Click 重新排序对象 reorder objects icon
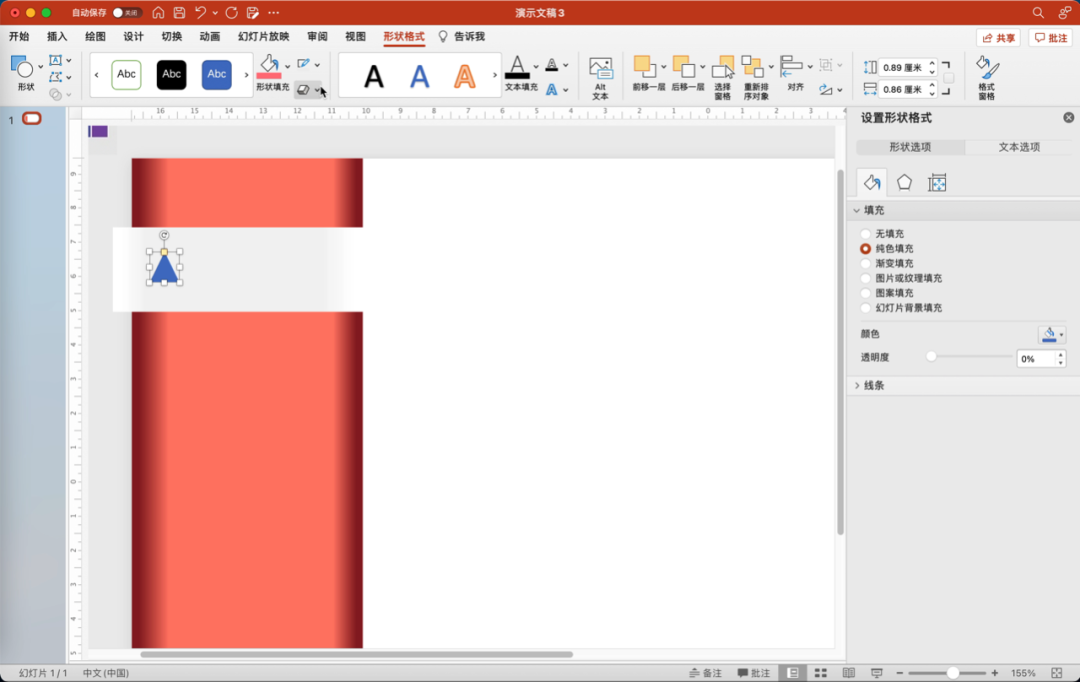The height and width of the screenshot is (682, 1080). click(752, 68)
